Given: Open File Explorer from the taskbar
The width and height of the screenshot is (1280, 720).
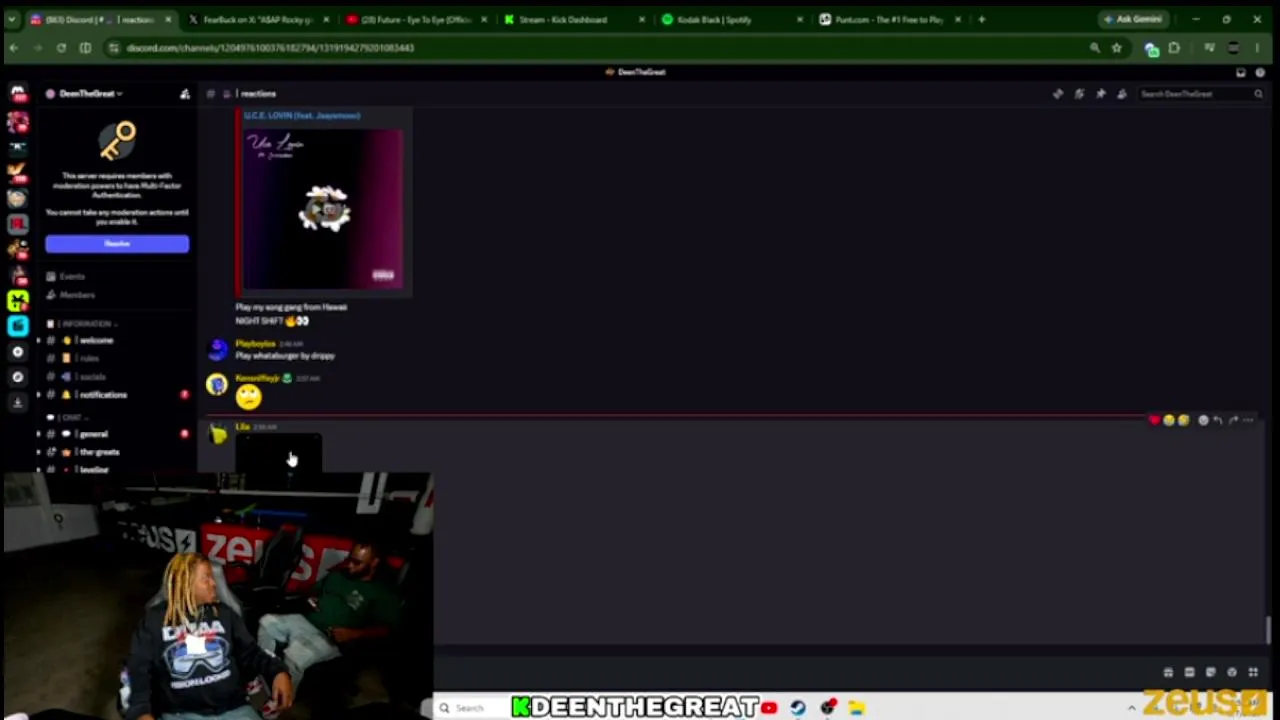Looking at the screenshot, I should coord(857,708).
